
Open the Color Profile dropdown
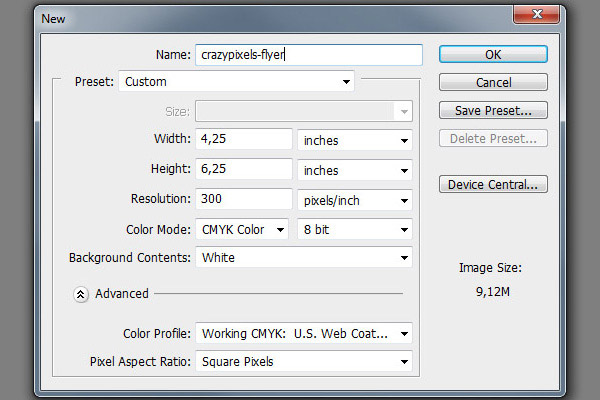coord(303,333)
